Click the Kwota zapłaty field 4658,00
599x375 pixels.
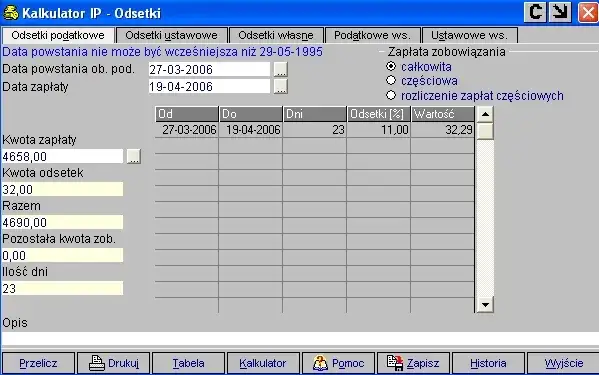tap(63, 156)
